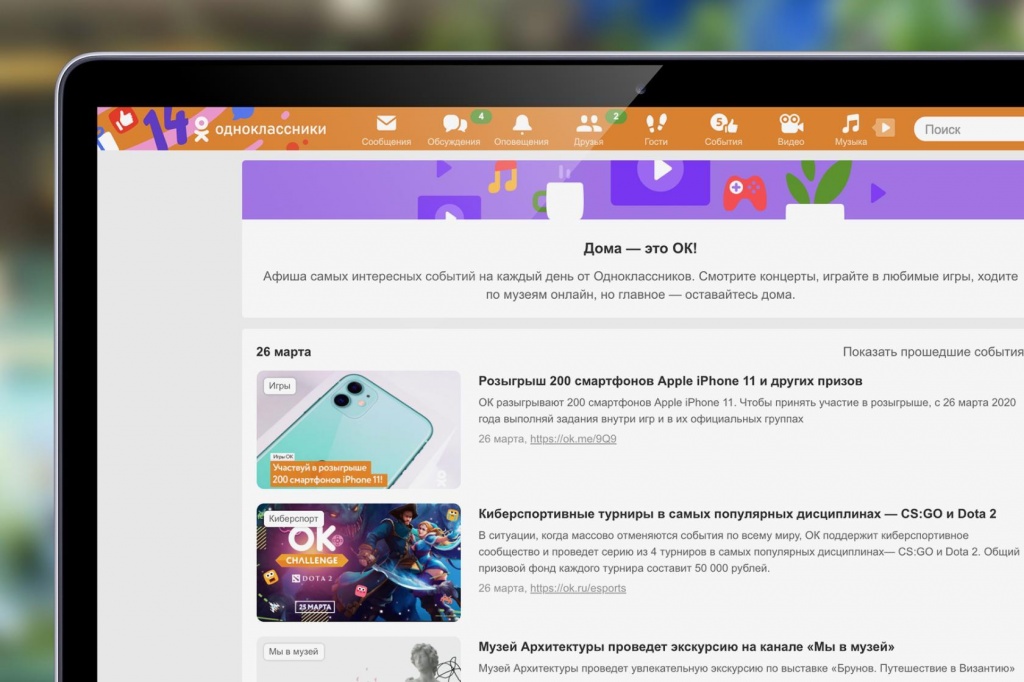Open iPhone 11 giveaway thumbnail
The image size is (1024, 682).
pos(359,430)
